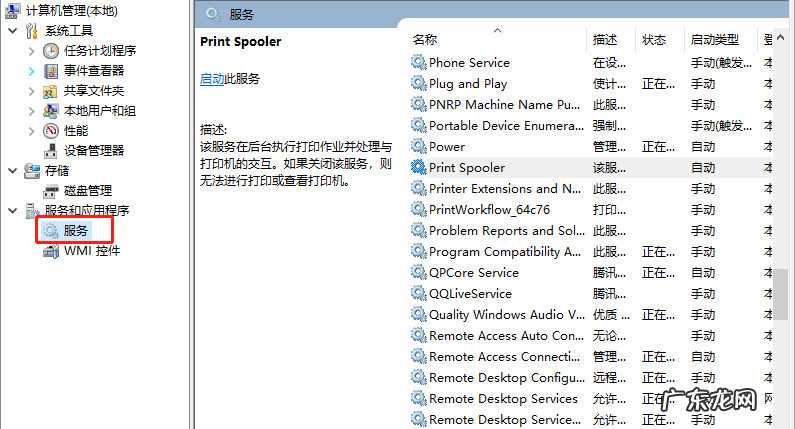
Task: Select Quality Windows Audio V... service name
Action: 507,315
